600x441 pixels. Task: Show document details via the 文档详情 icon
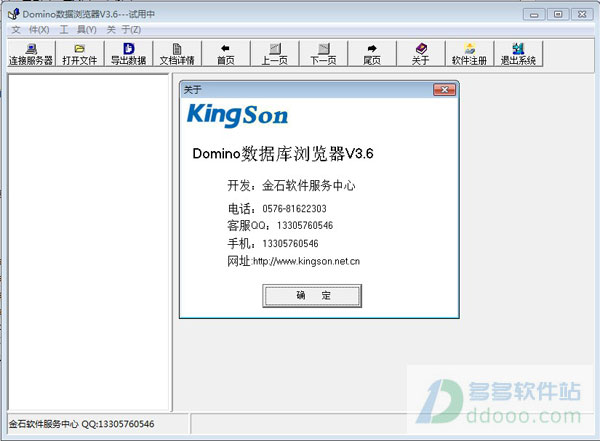pos(177,54)
